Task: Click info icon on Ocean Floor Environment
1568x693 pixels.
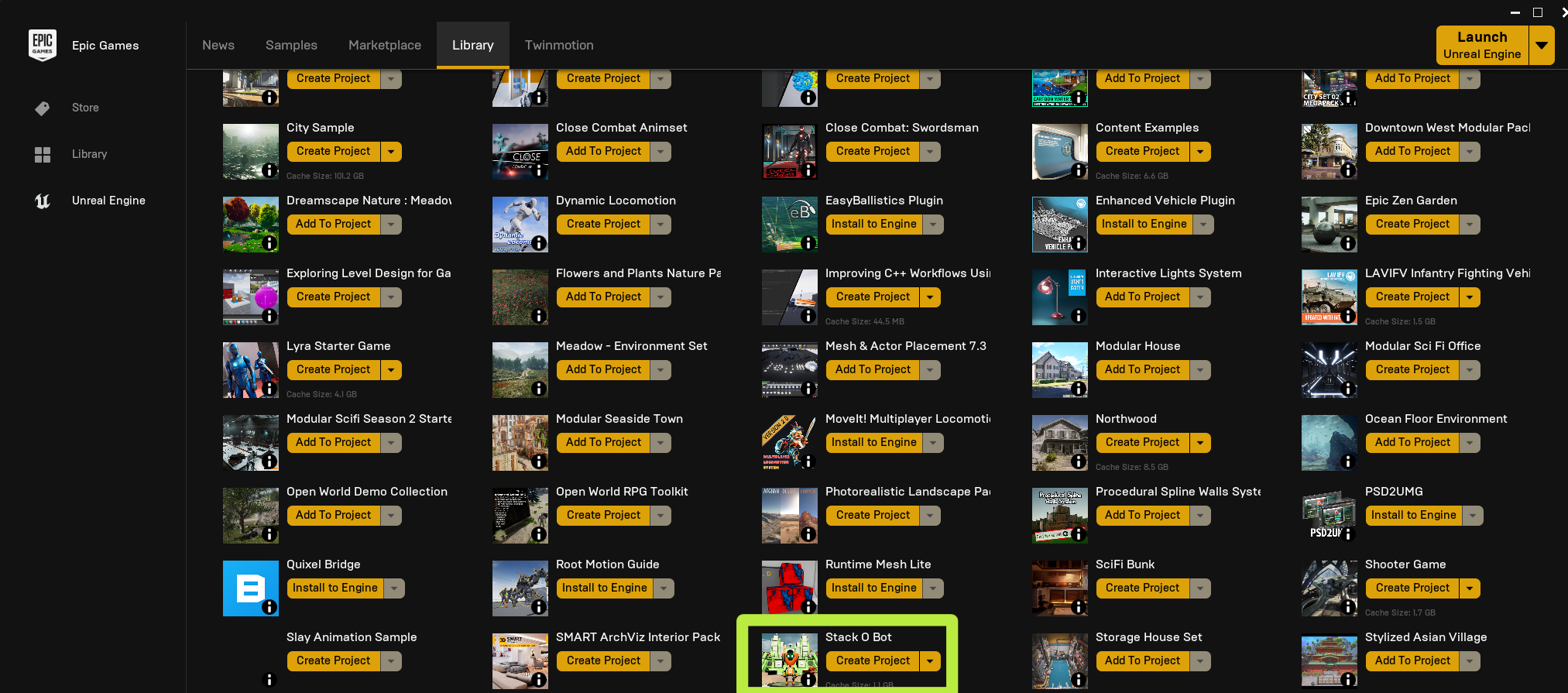Action: pos(1348,461)
